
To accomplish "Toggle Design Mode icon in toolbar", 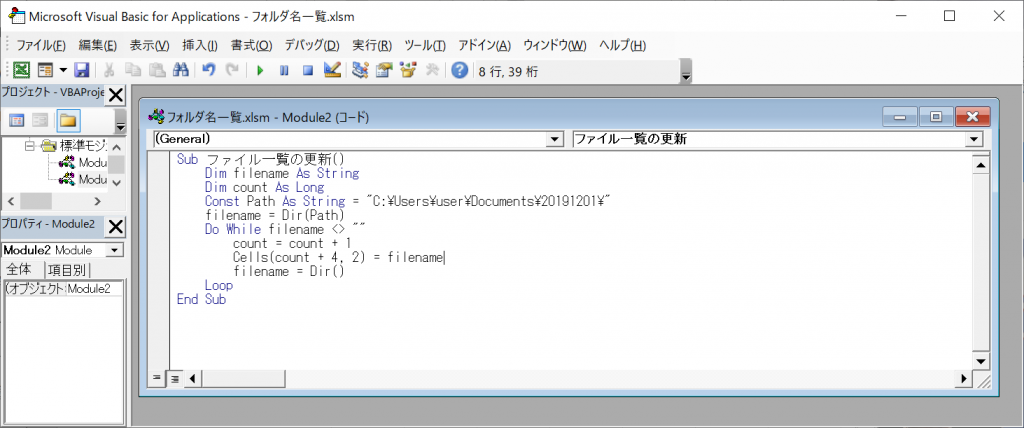I will tap(332, 71).
